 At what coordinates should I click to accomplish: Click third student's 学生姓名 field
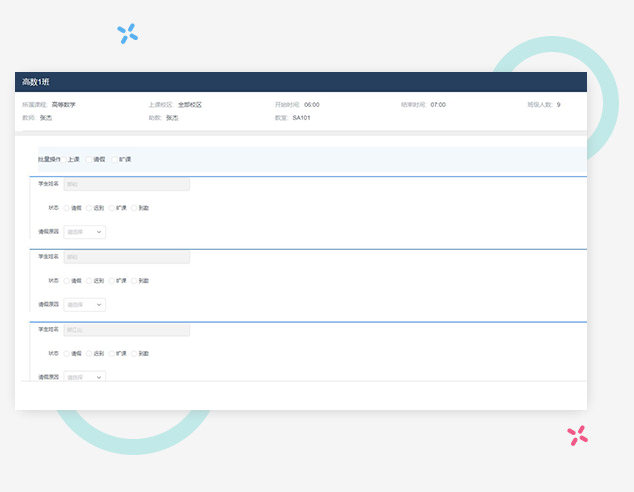127,330
